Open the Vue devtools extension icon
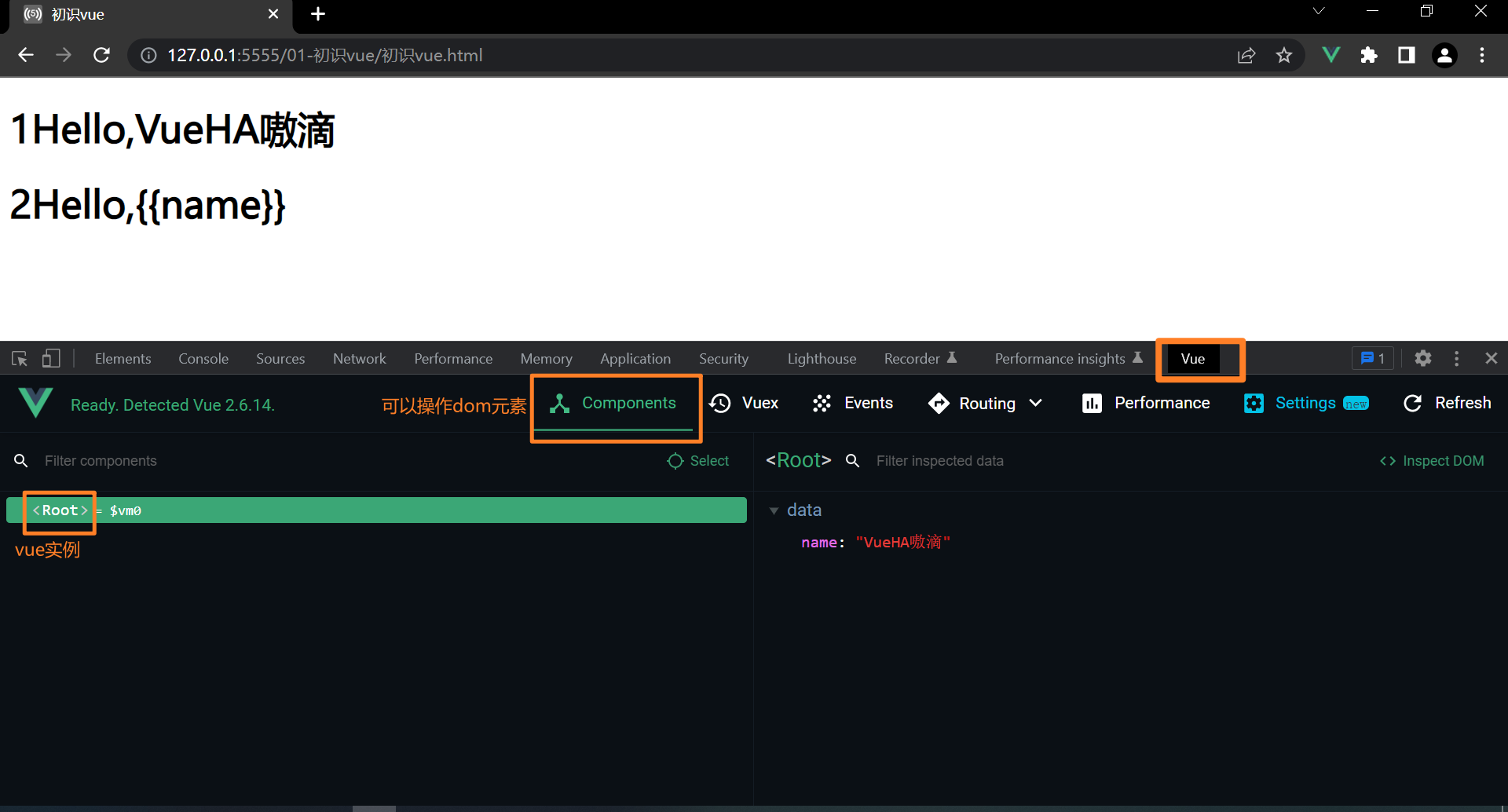This screenshot has height=812, width=1508. pyautogui.click(x=1331, y=55)
